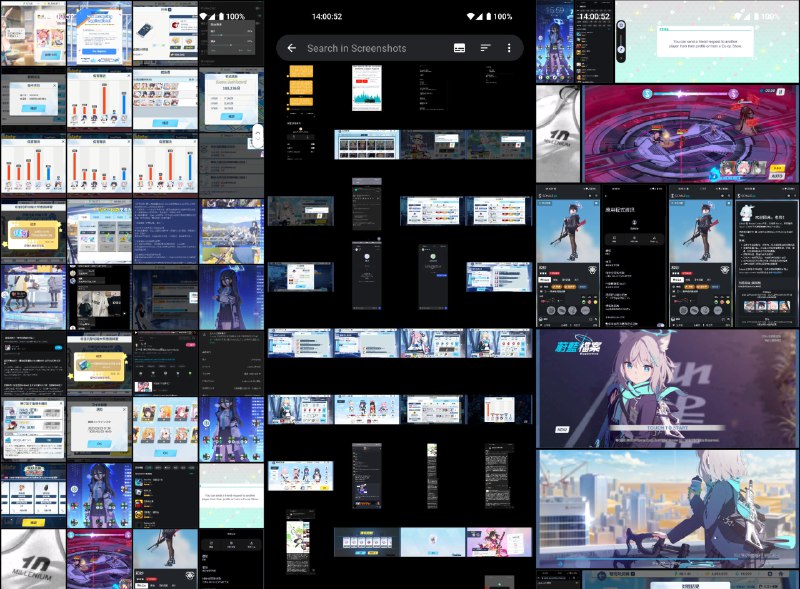The height and width of the screenshot is (589, 800).
Task: Switch the file view layout icon
Action: (x=459, y=48)
